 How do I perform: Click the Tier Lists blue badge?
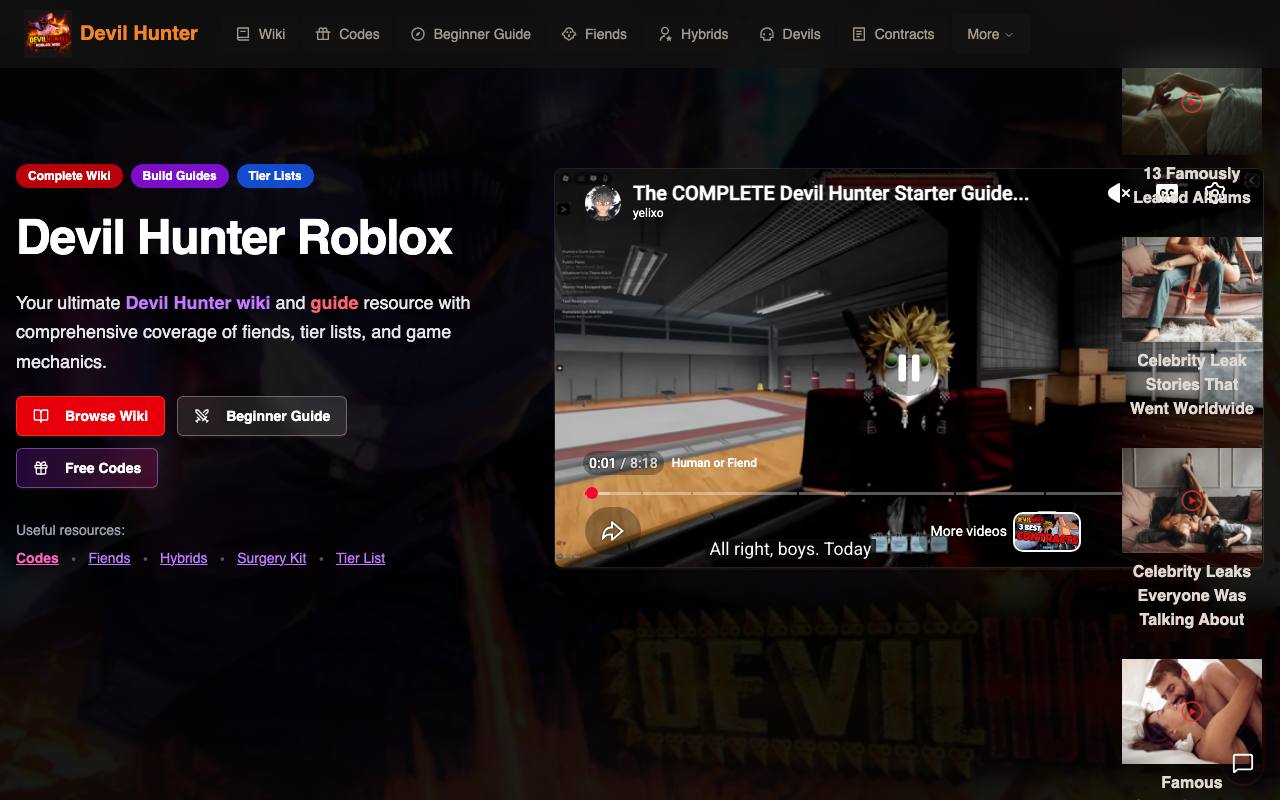(x=275, y=176)
